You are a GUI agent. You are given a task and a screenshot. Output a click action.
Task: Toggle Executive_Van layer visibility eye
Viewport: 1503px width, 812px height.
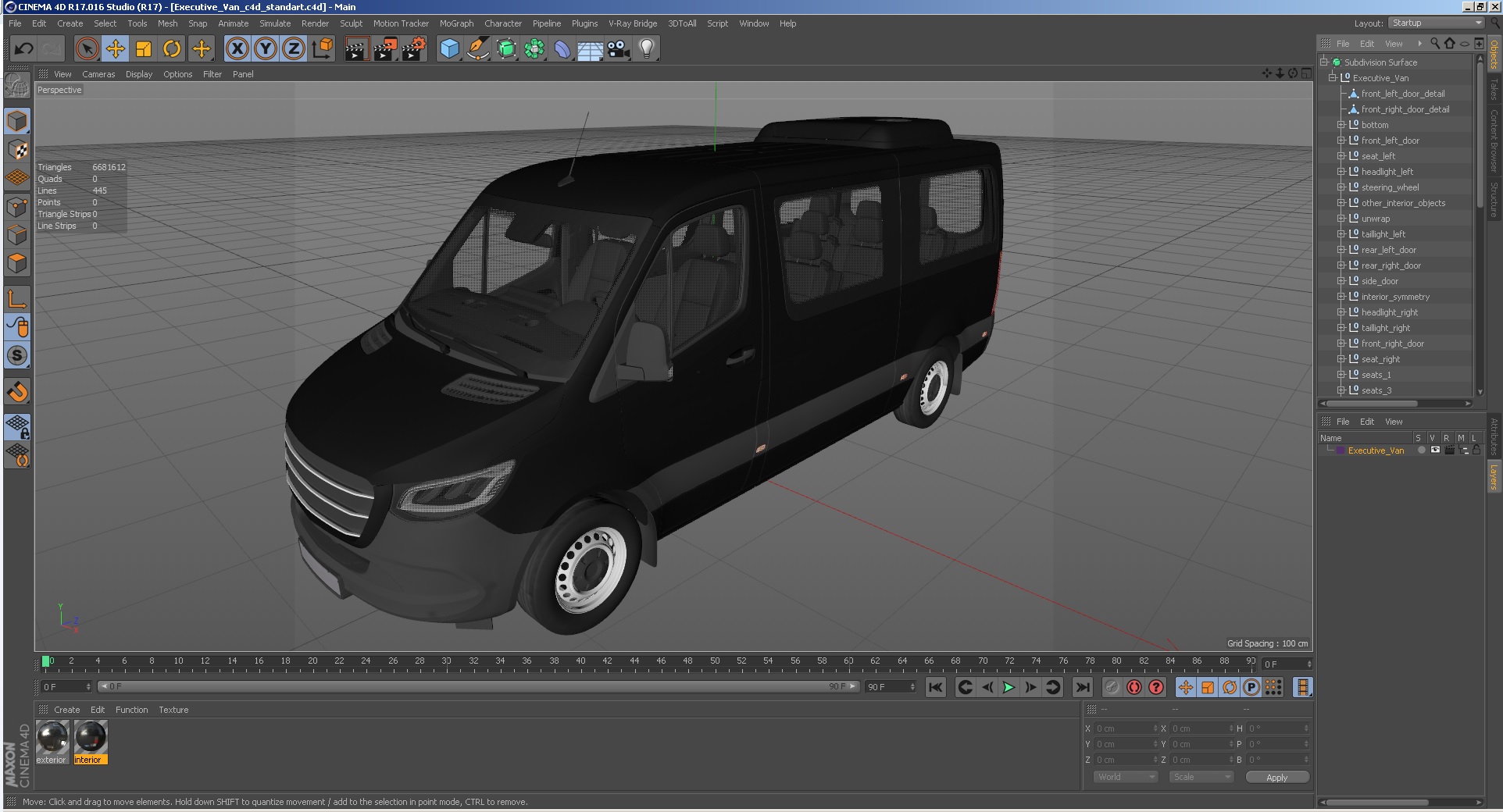tap(1435, 451)
